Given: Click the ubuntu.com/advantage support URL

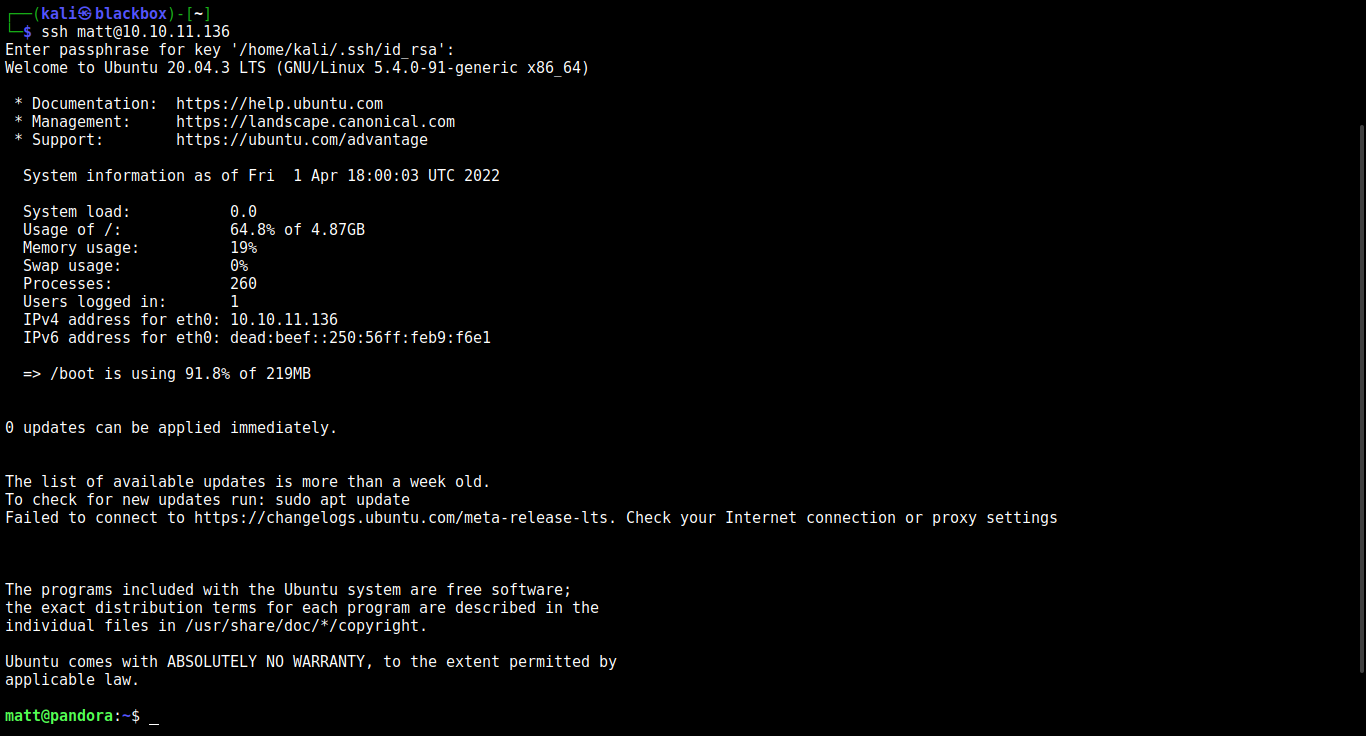Looking at the screenshot, I should click(x=301, y=140).
